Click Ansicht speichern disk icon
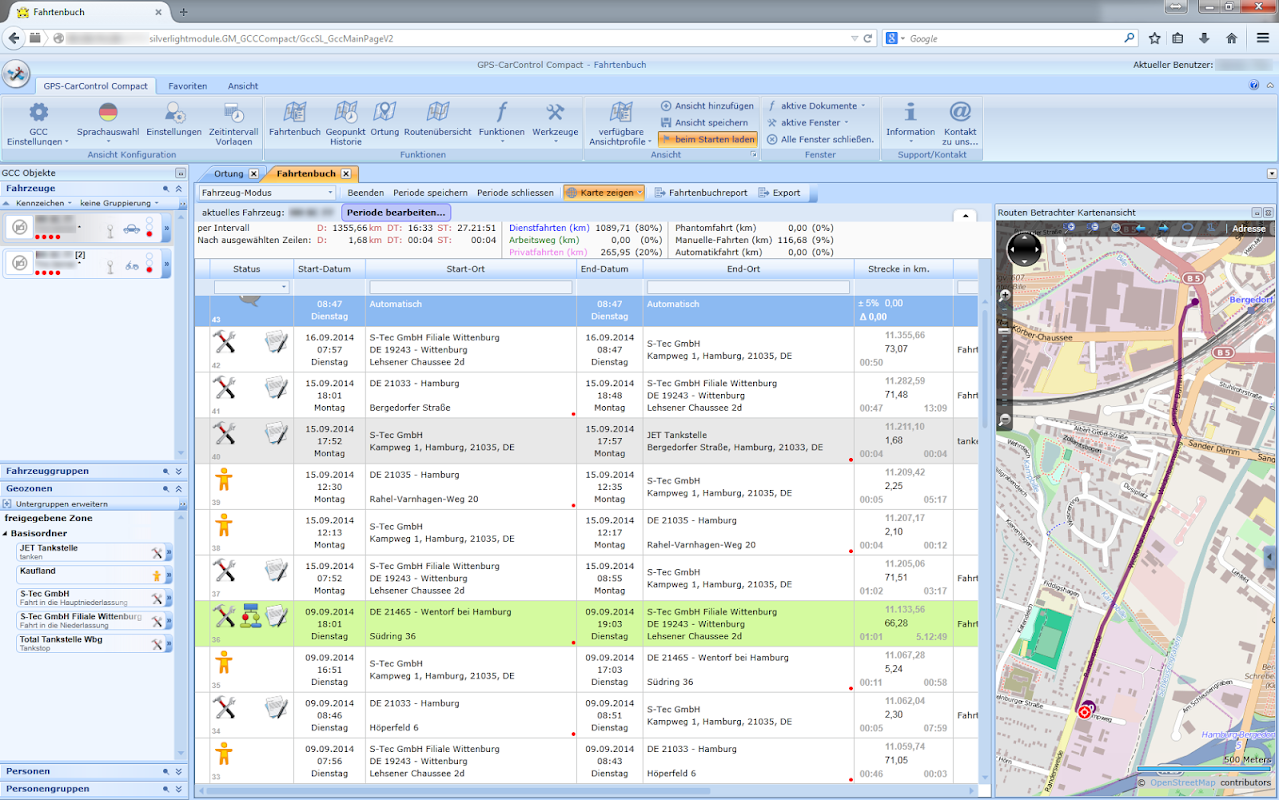This screenshot has width=1279, height=800. click(666, 123)
